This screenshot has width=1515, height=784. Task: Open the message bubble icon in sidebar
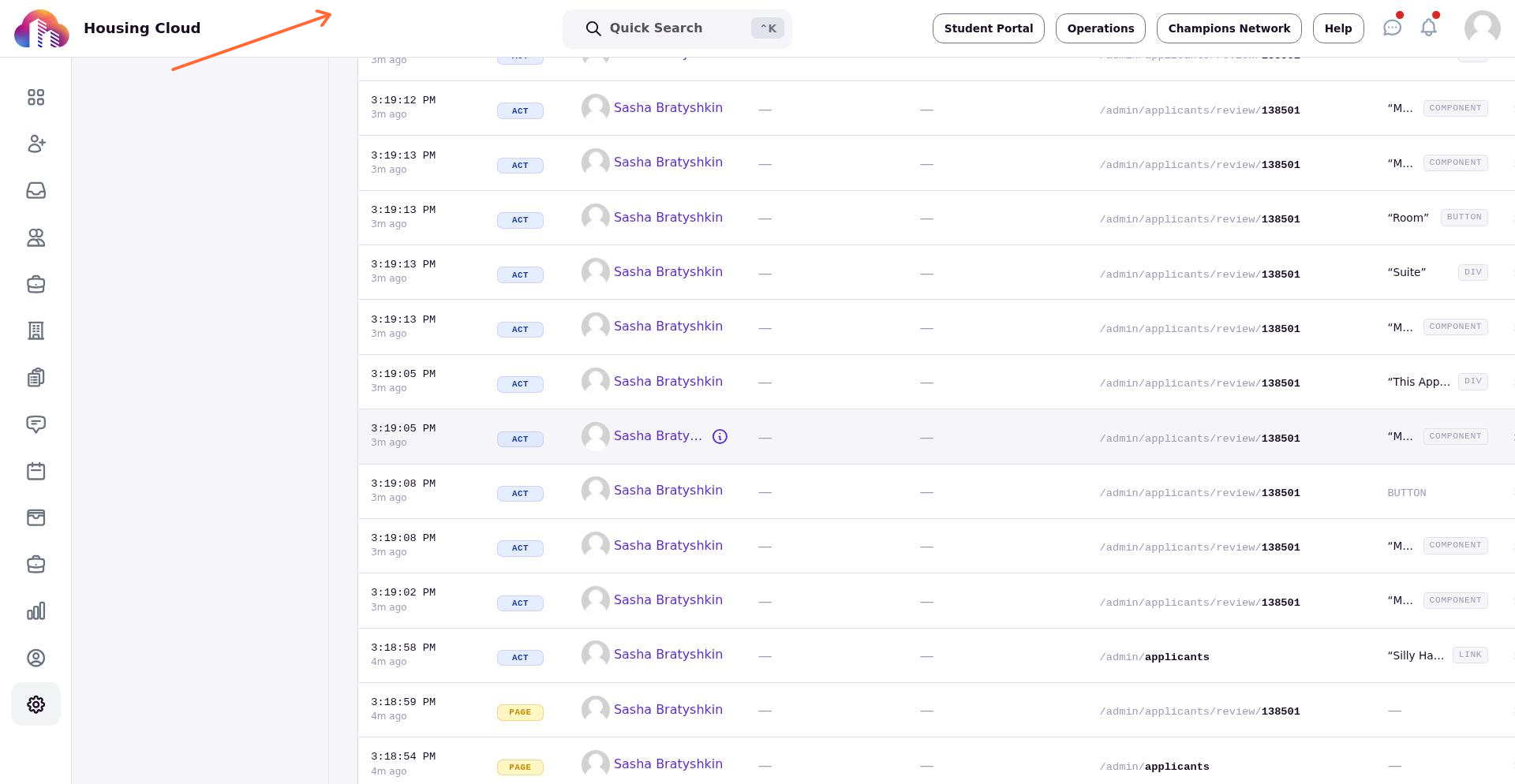click(x=36, y=424)
